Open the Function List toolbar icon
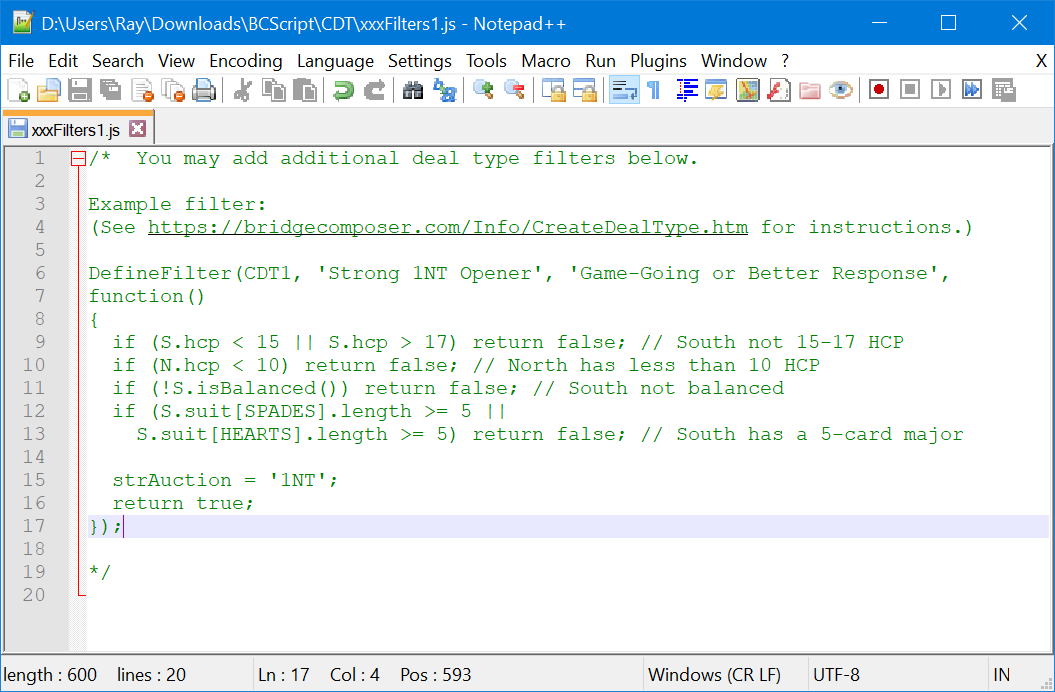 point(778,90)
